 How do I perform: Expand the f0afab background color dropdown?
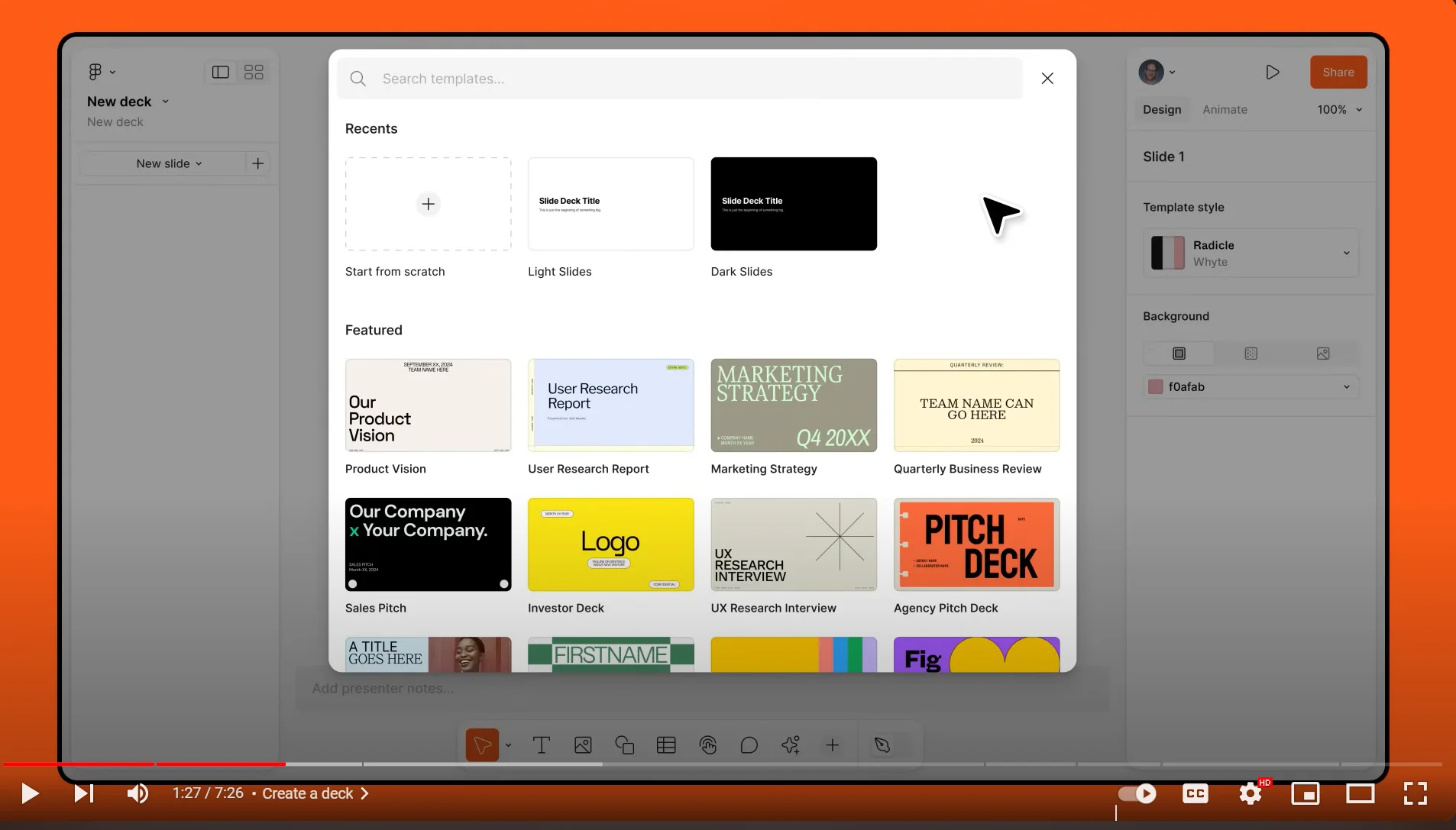1347,387
